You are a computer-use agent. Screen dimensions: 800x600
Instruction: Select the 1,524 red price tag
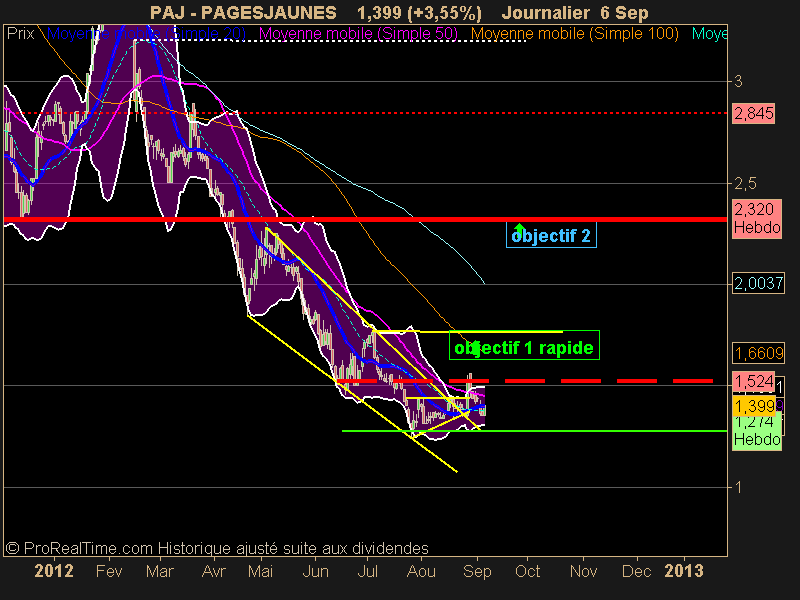pos(754,381)
